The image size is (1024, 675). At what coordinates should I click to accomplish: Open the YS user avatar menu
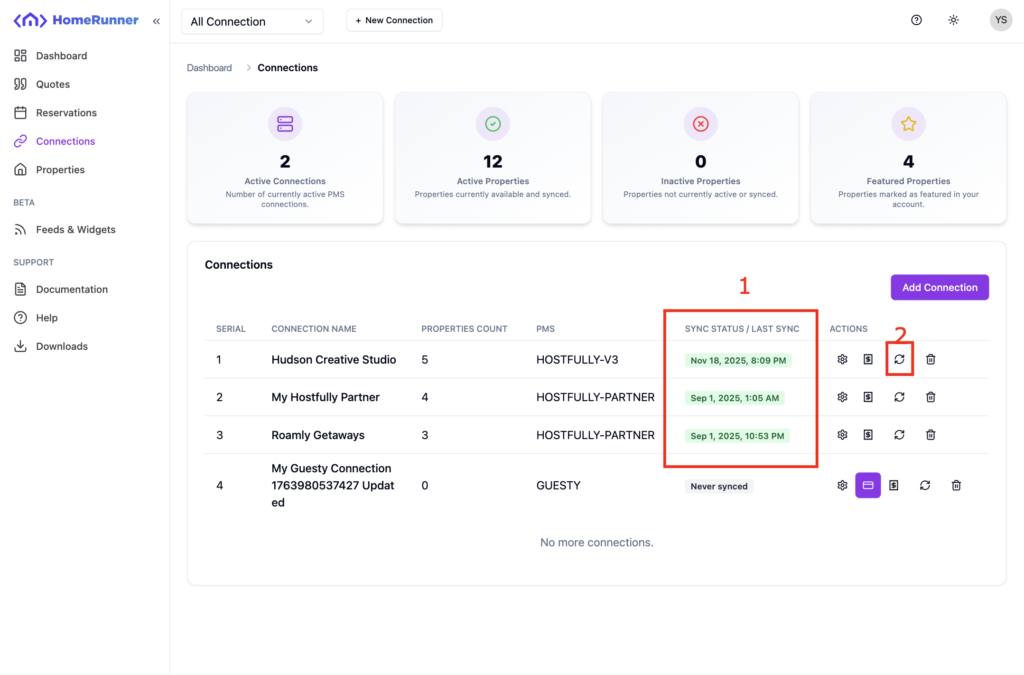[1000, 20]
